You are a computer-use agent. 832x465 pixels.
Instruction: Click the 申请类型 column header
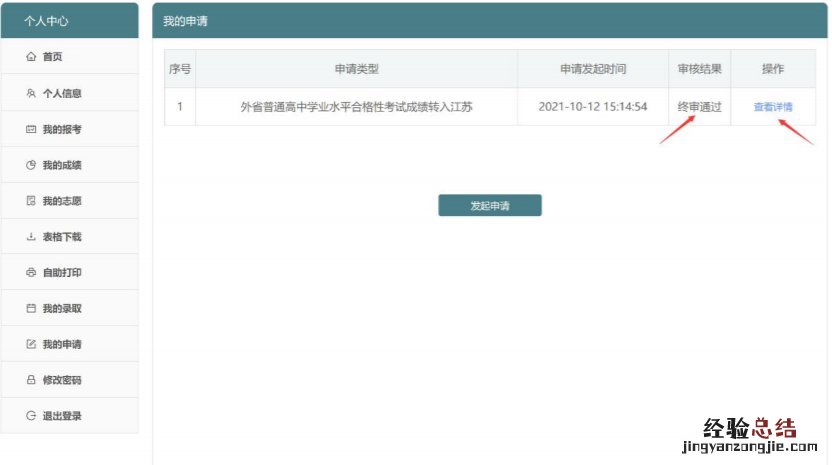(356, 69)
